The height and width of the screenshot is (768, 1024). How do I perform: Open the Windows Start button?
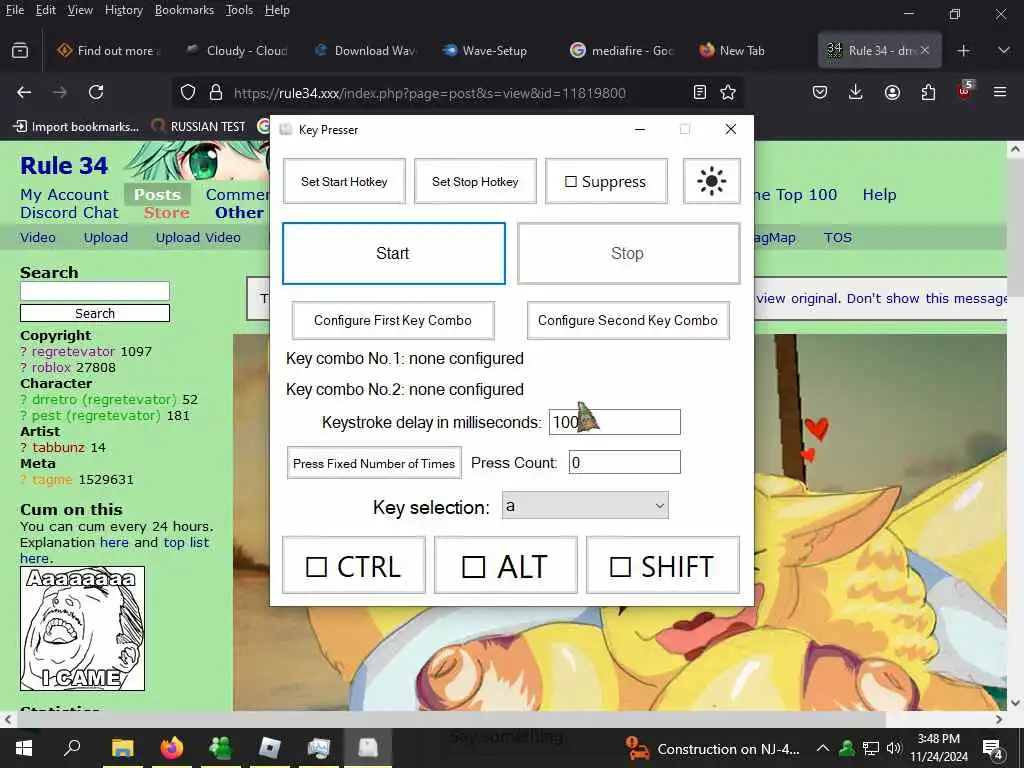24,748
